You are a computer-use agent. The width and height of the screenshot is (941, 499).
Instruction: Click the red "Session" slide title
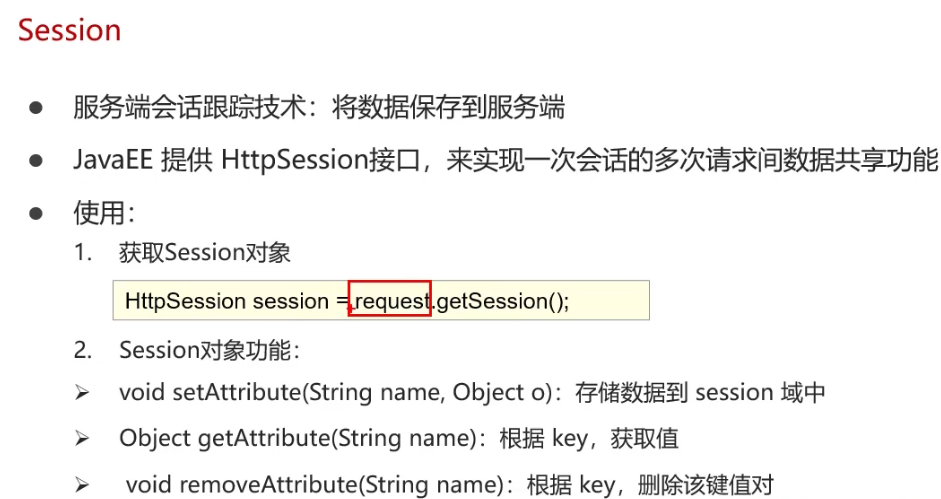(69, 31)
